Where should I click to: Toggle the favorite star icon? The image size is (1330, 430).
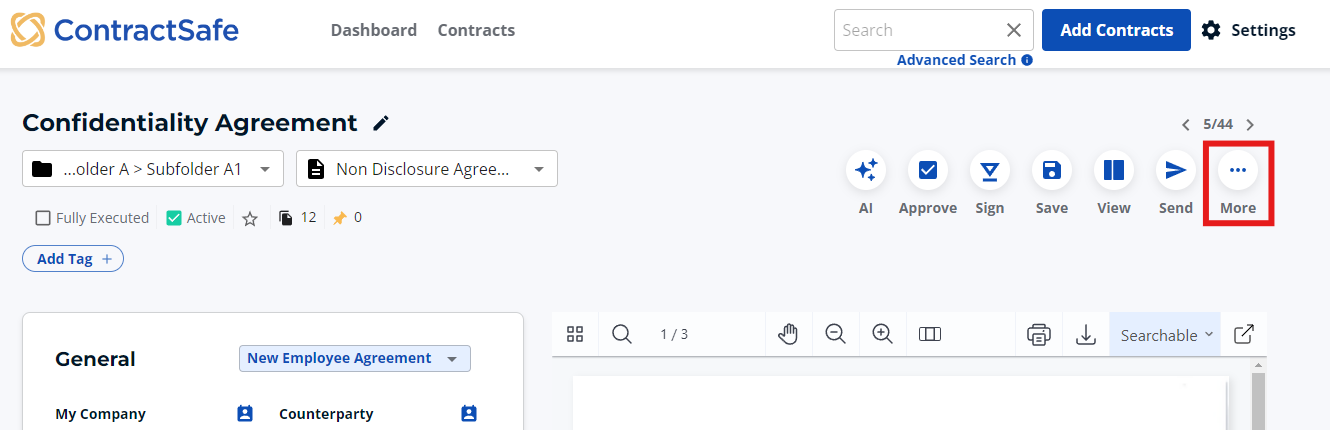(x=250, y=218)
